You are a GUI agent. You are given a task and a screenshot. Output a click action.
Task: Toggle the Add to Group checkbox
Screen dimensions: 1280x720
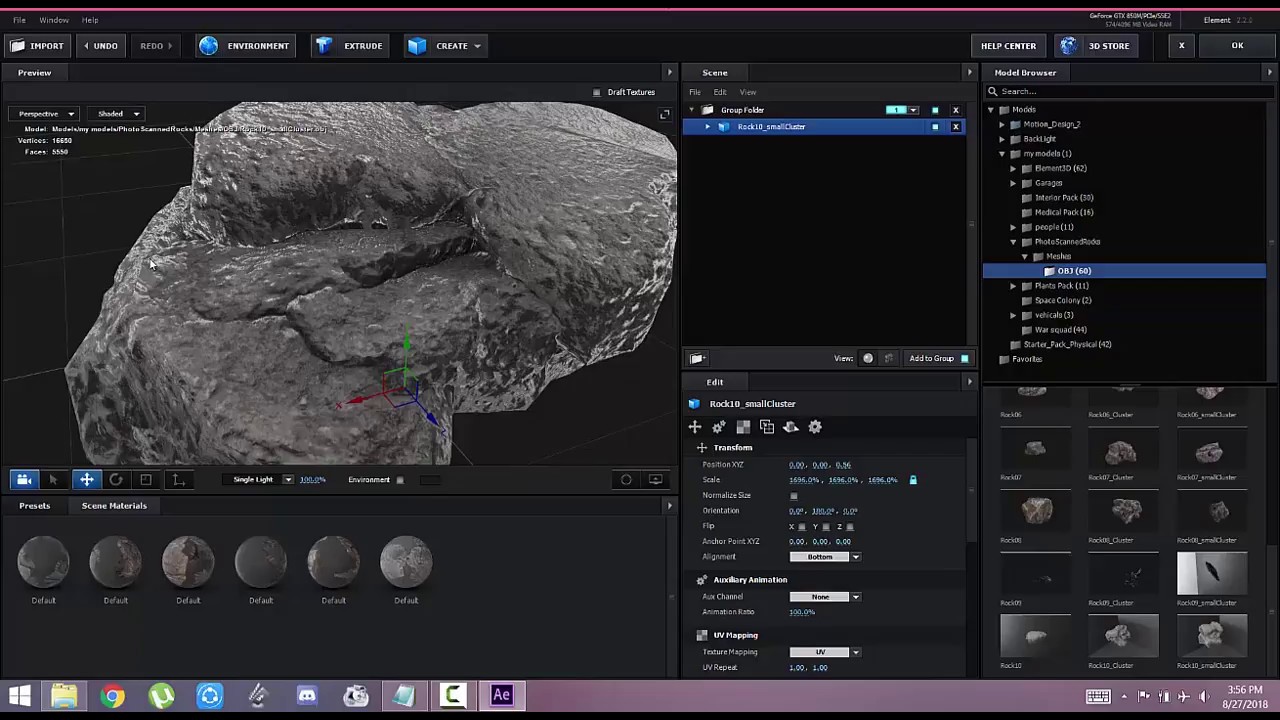point(965,359)
